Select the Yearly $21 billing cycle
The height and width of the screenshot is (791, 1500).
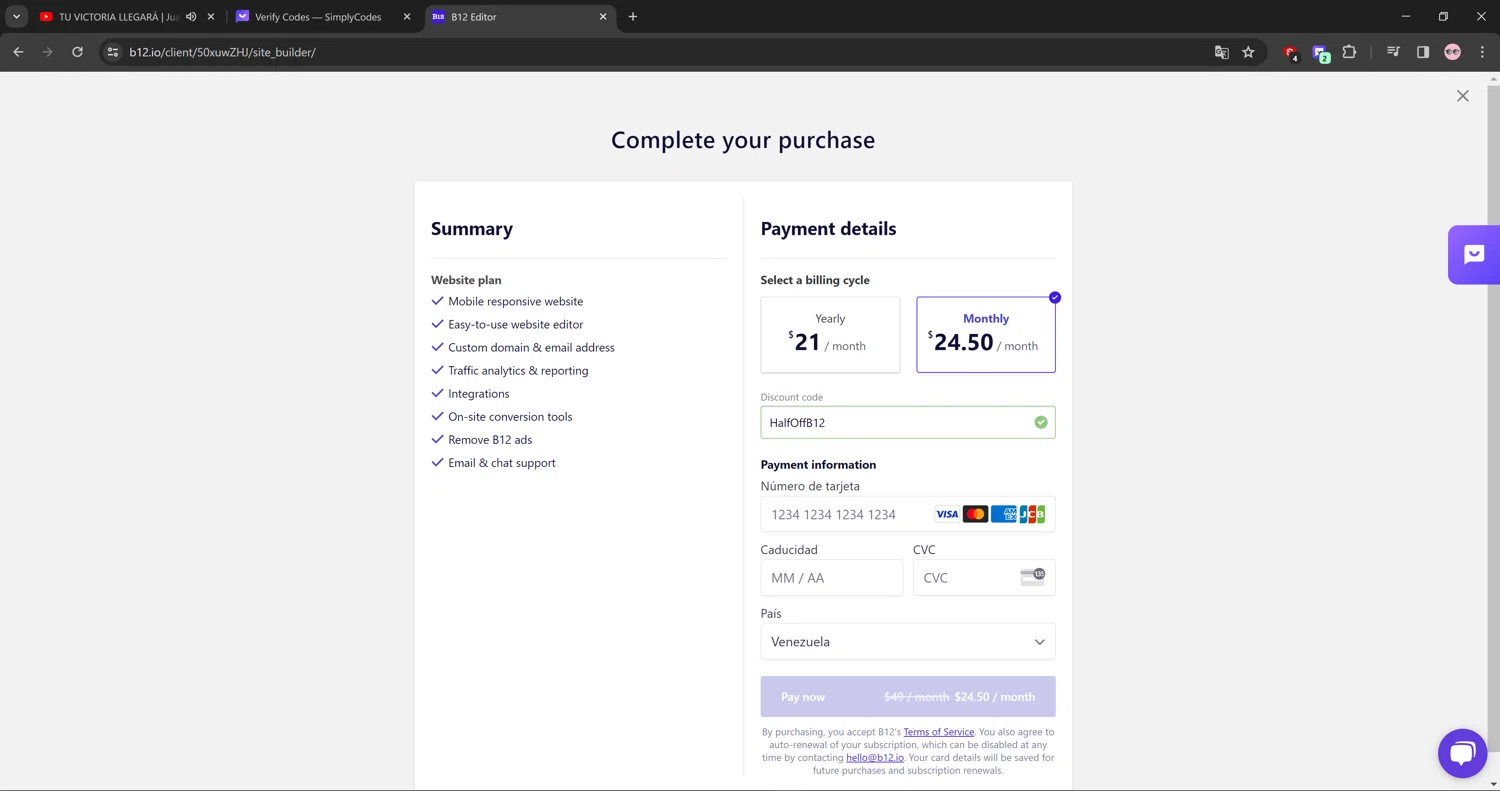[x=830, y=334]
